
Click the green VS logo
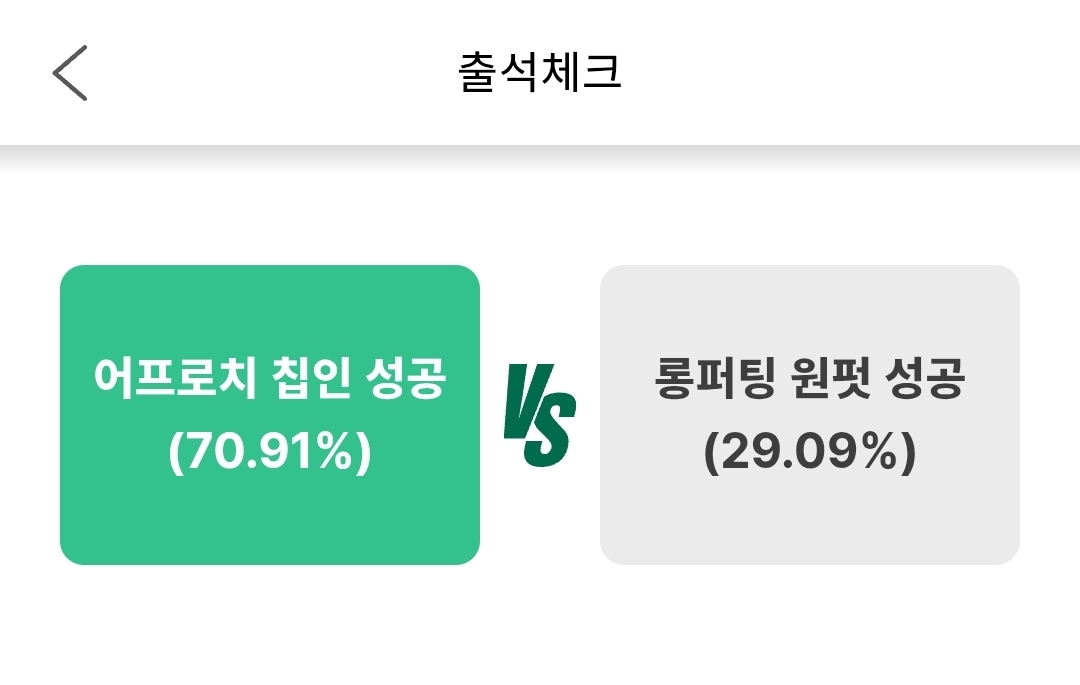coord(540,415)
